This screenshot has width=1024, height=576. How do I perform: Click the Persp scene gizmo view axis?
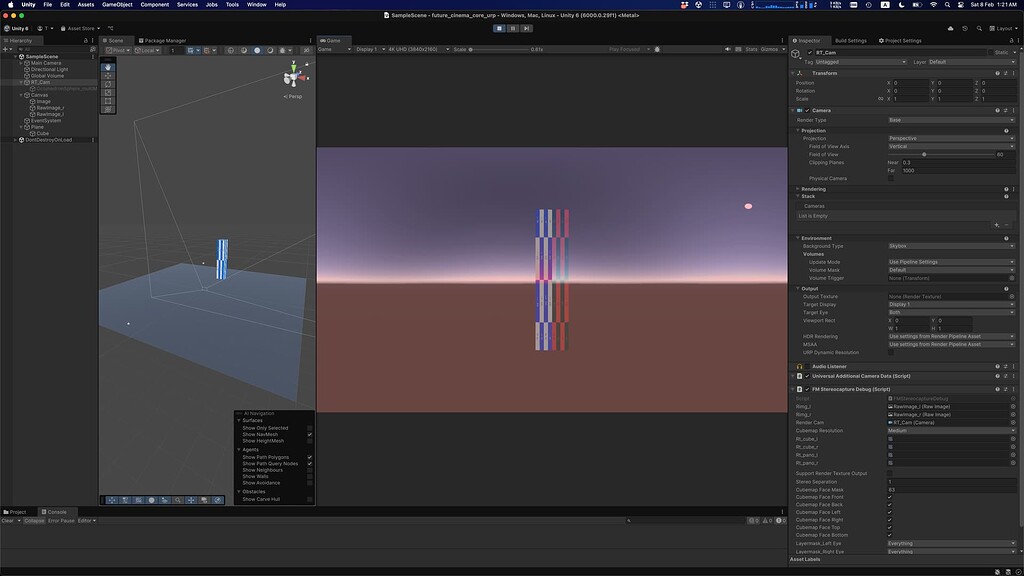(x=292, y=96)
